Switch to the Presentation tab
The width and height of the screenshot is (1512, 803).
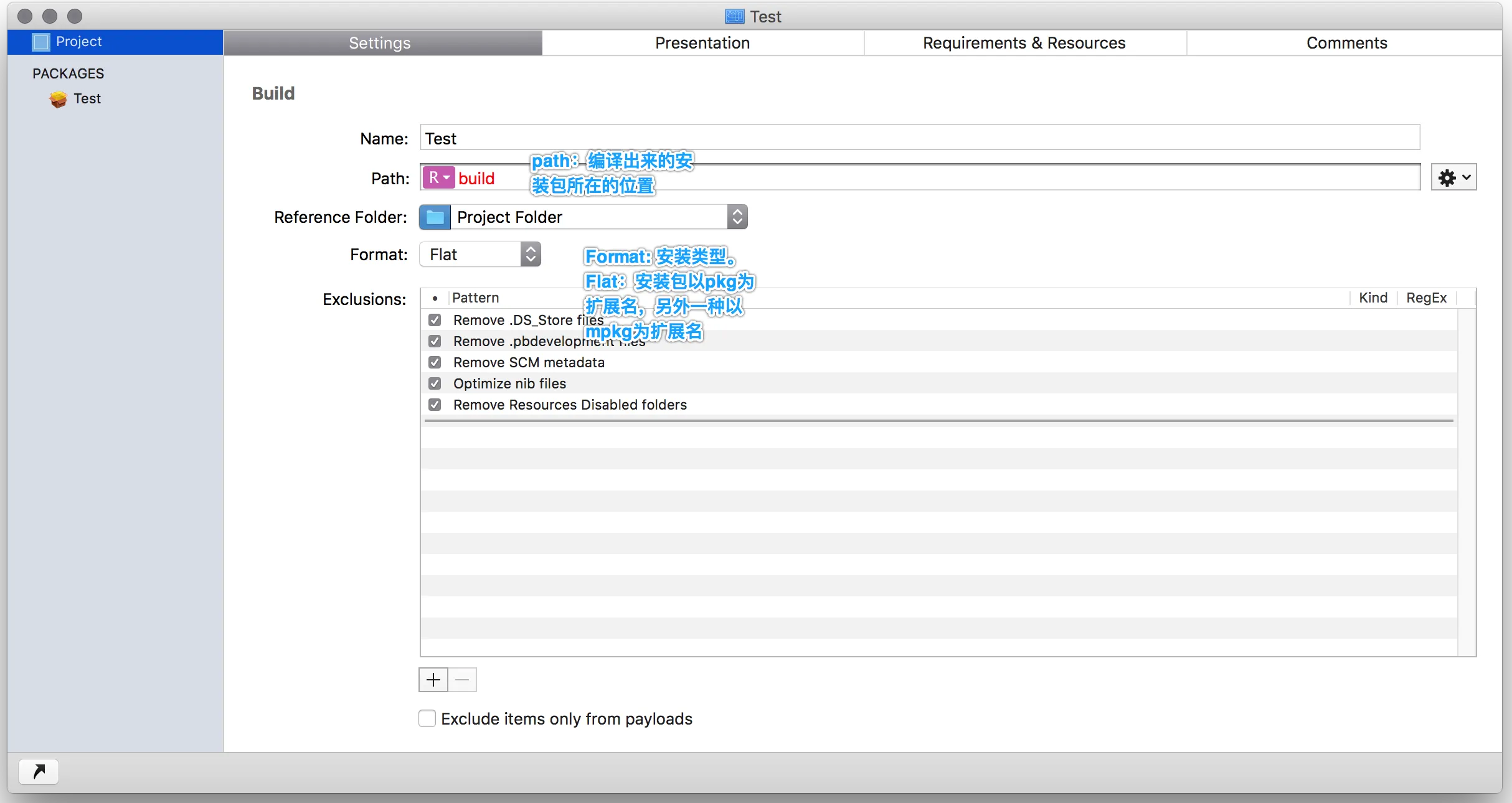[702, 43]
